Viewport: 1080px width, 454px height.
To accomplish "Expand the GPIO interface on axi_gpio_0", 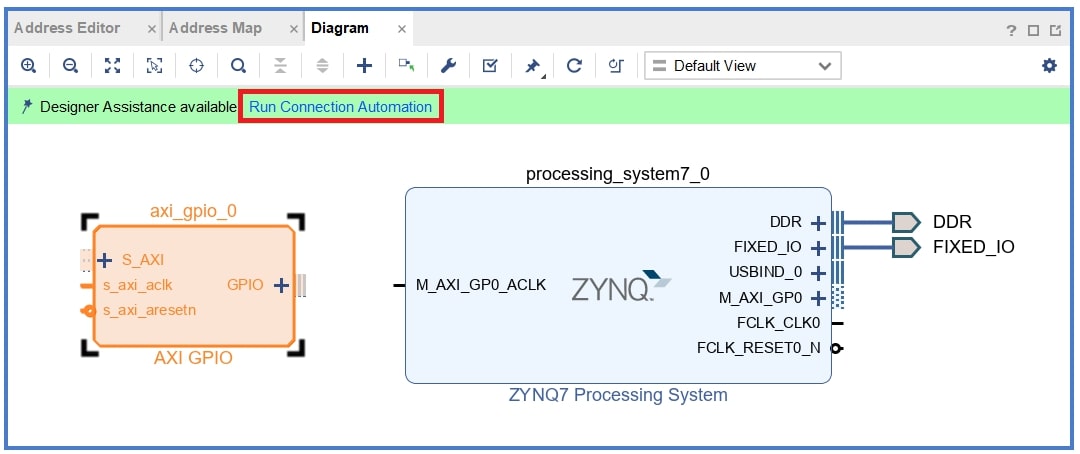I will [x=280, y=285].
